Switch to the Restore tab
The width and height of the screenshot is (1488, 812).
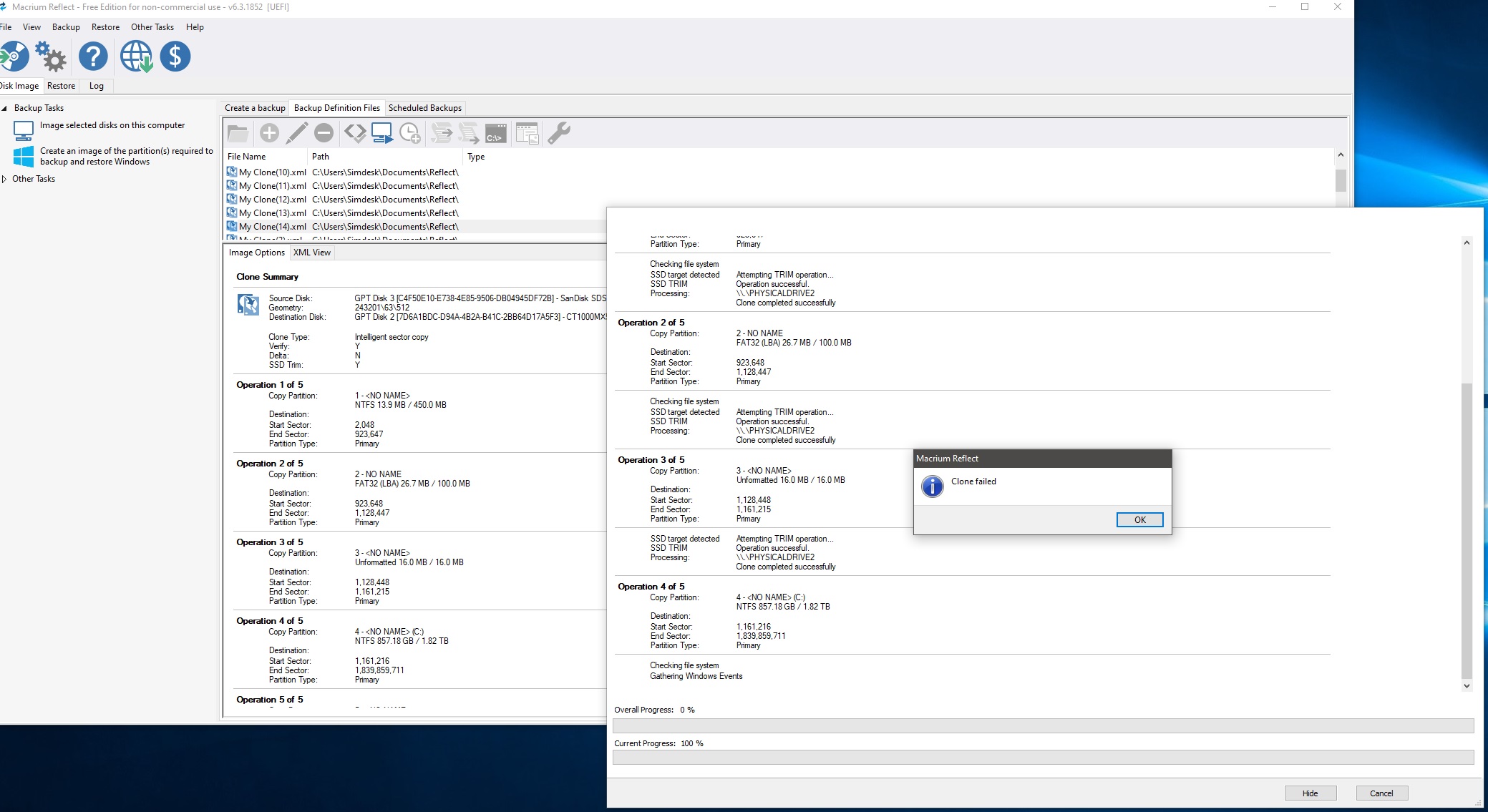pos(61,86)
